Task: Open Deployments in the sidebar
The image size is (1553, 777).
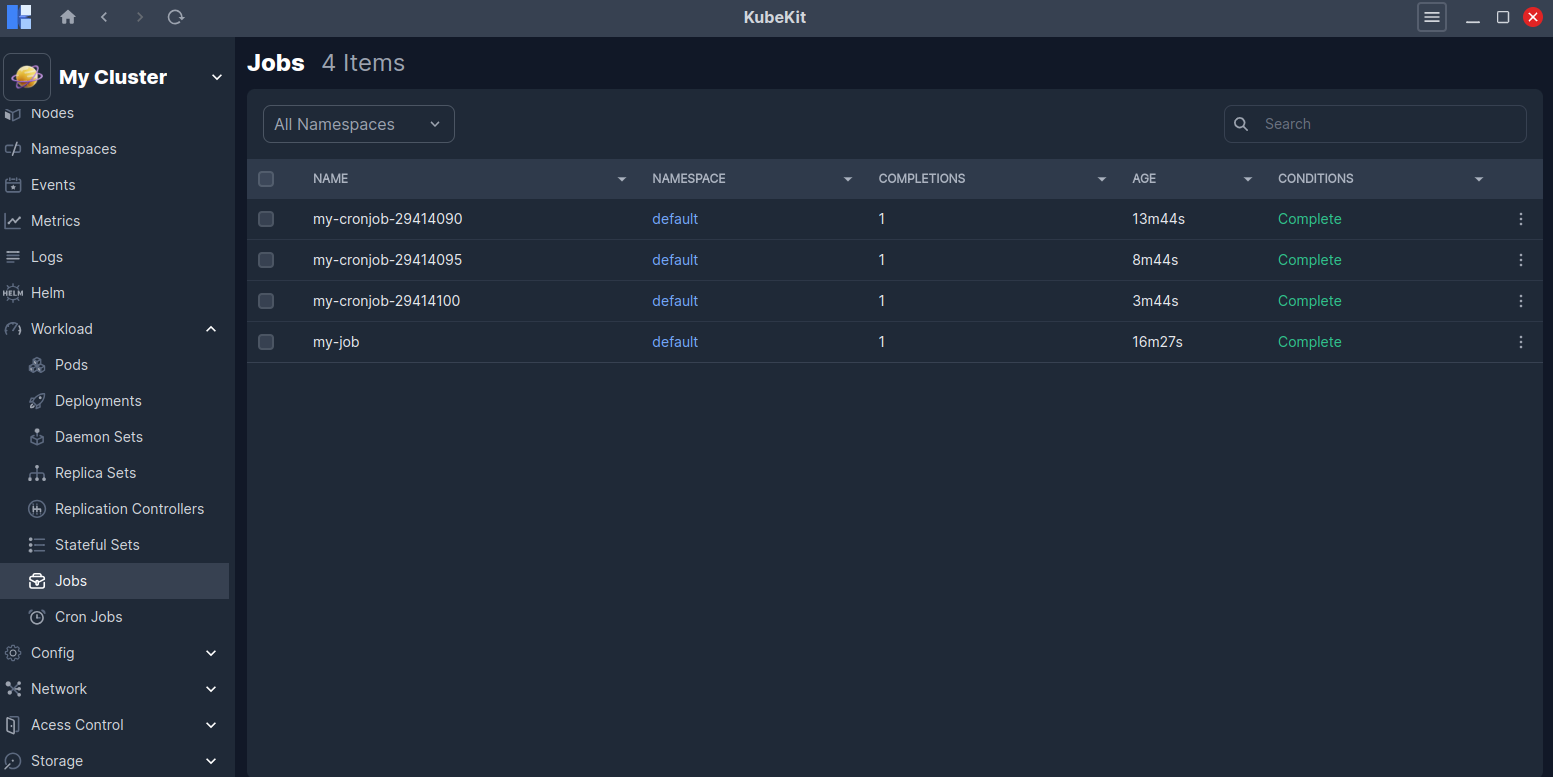Action: 98,401
